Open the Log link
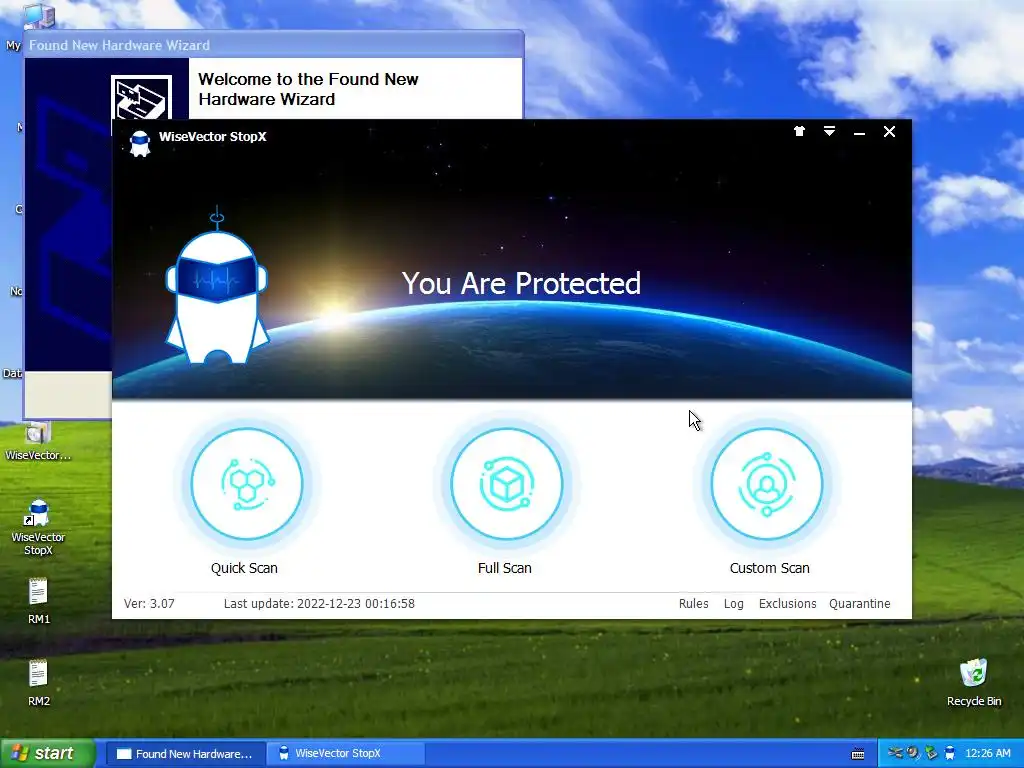This screenshot has height=768, width=1024. [x=733, y=603]
